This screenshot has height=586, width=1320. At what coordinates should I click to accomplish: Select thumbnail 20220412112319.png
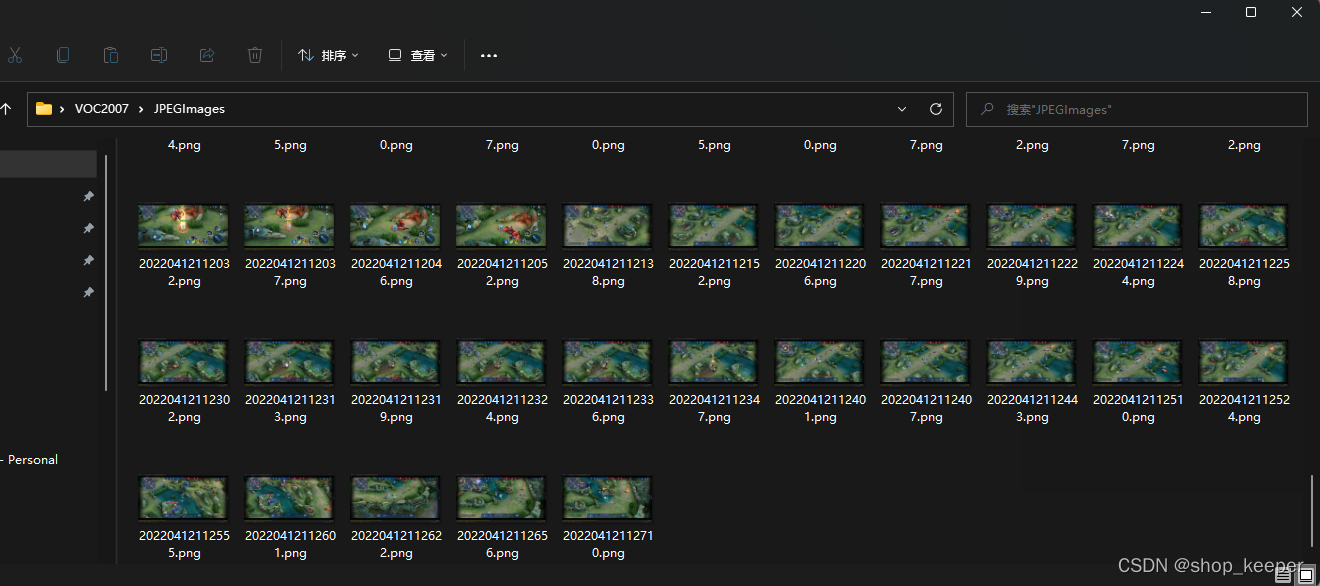396,362
